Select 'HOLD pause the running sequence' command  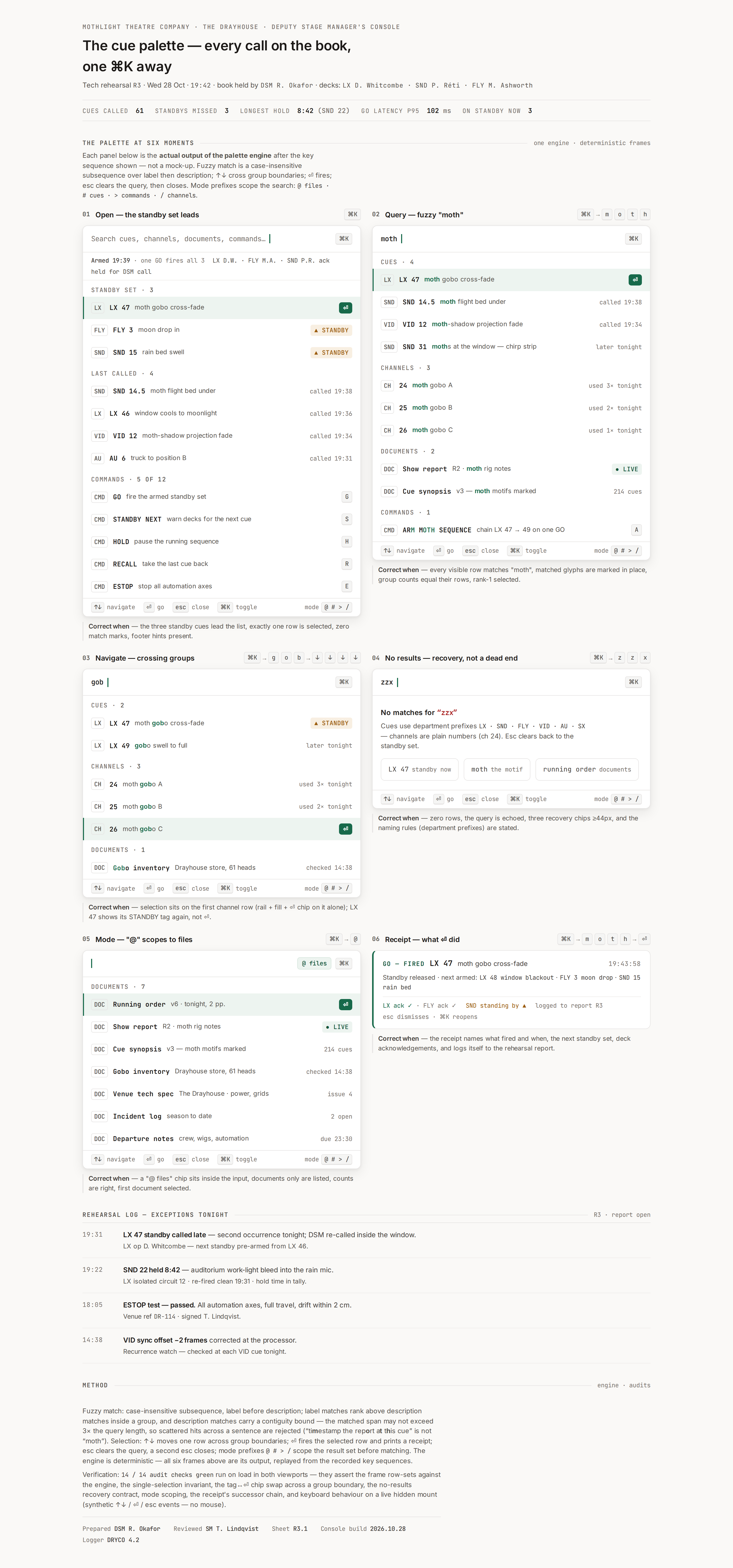pos(222,542)
